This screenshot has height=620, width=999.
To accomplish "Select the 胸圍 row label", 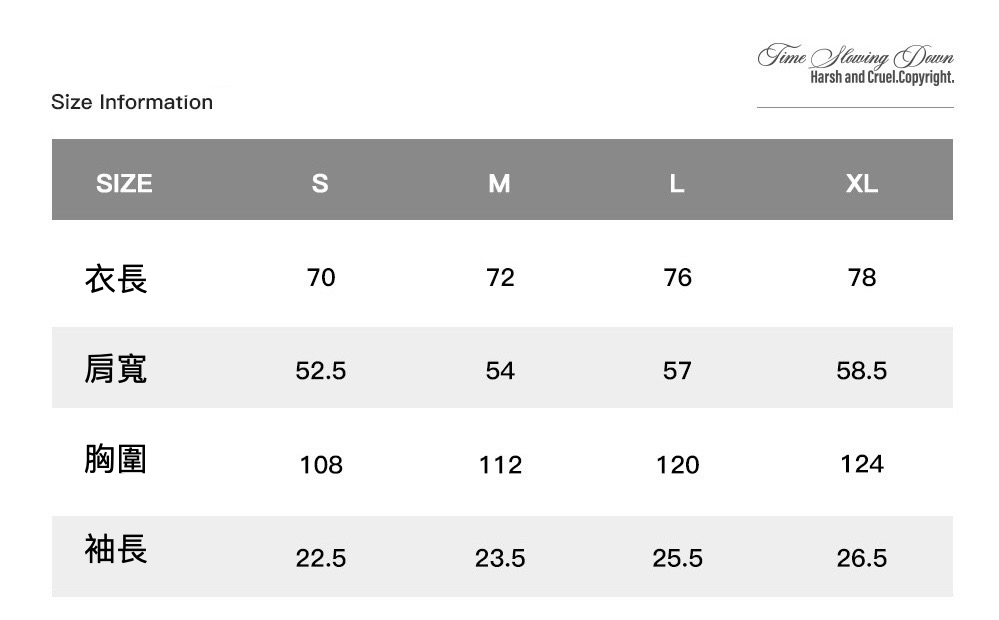I will (116, 460).
